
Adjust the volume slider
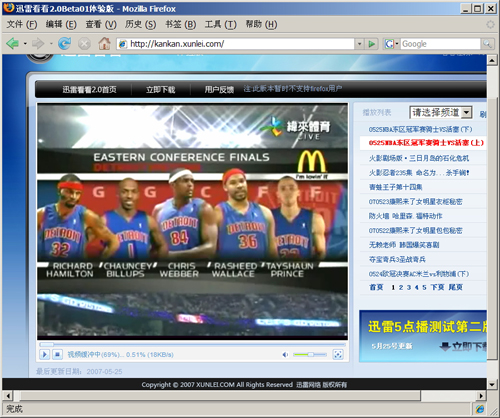[x=309, y=354]
